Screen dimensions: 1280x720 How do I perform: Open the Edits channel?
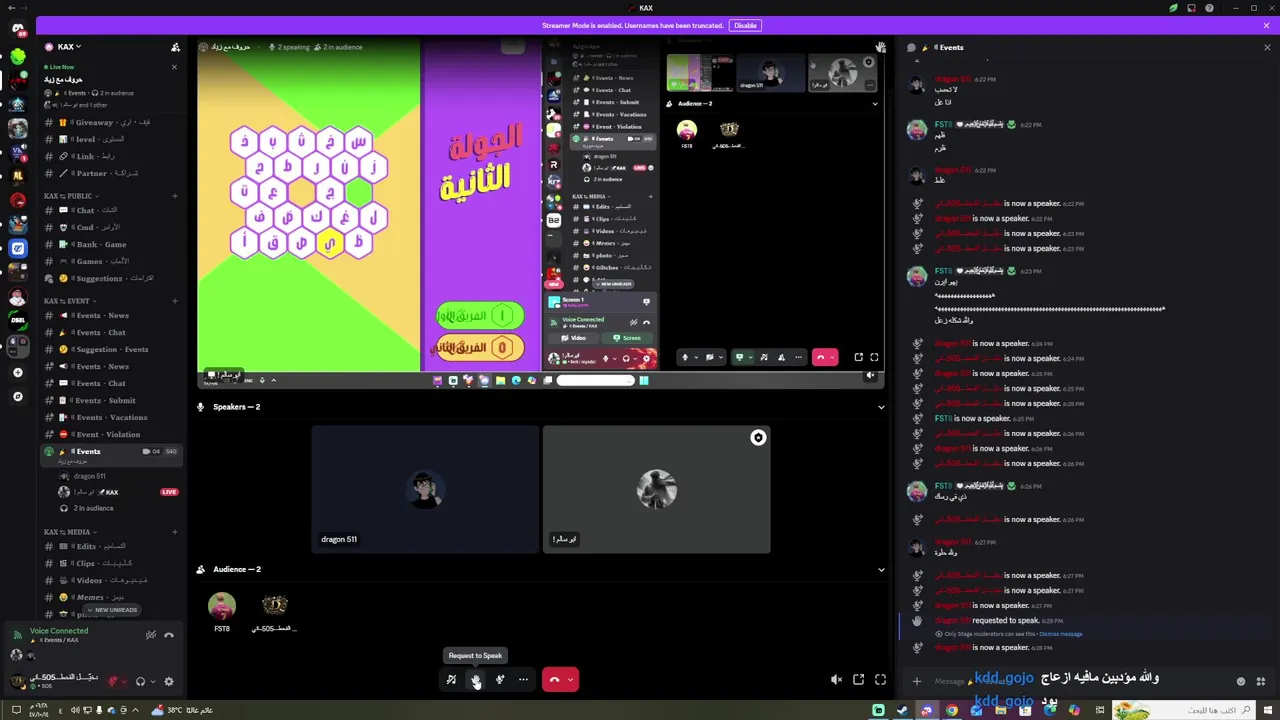pyautogui.click(x=113, y=546)
